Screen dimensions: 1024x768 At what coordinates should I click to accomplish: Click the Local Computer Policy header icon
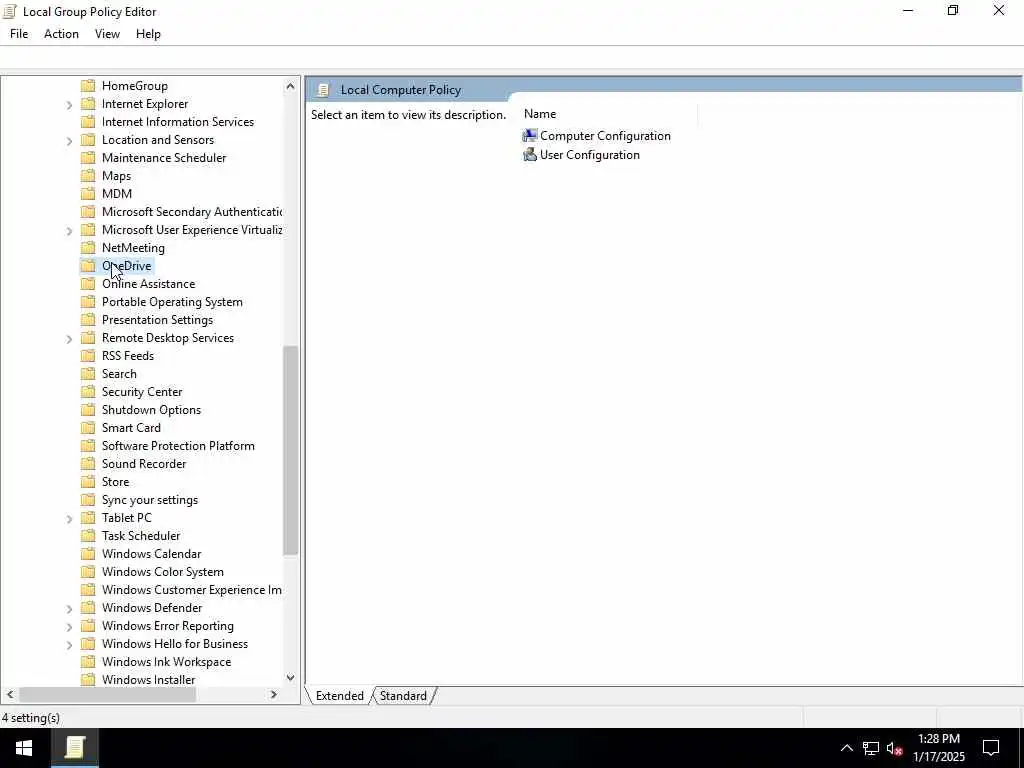[323, 90]
